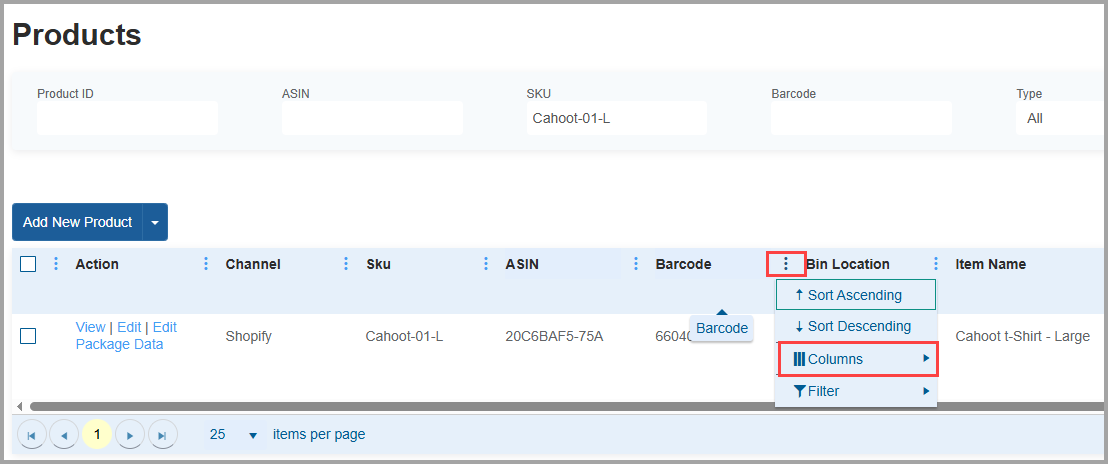Open the View link for Cahoot-01-L
1108x464 pixels.
[90, 328]
